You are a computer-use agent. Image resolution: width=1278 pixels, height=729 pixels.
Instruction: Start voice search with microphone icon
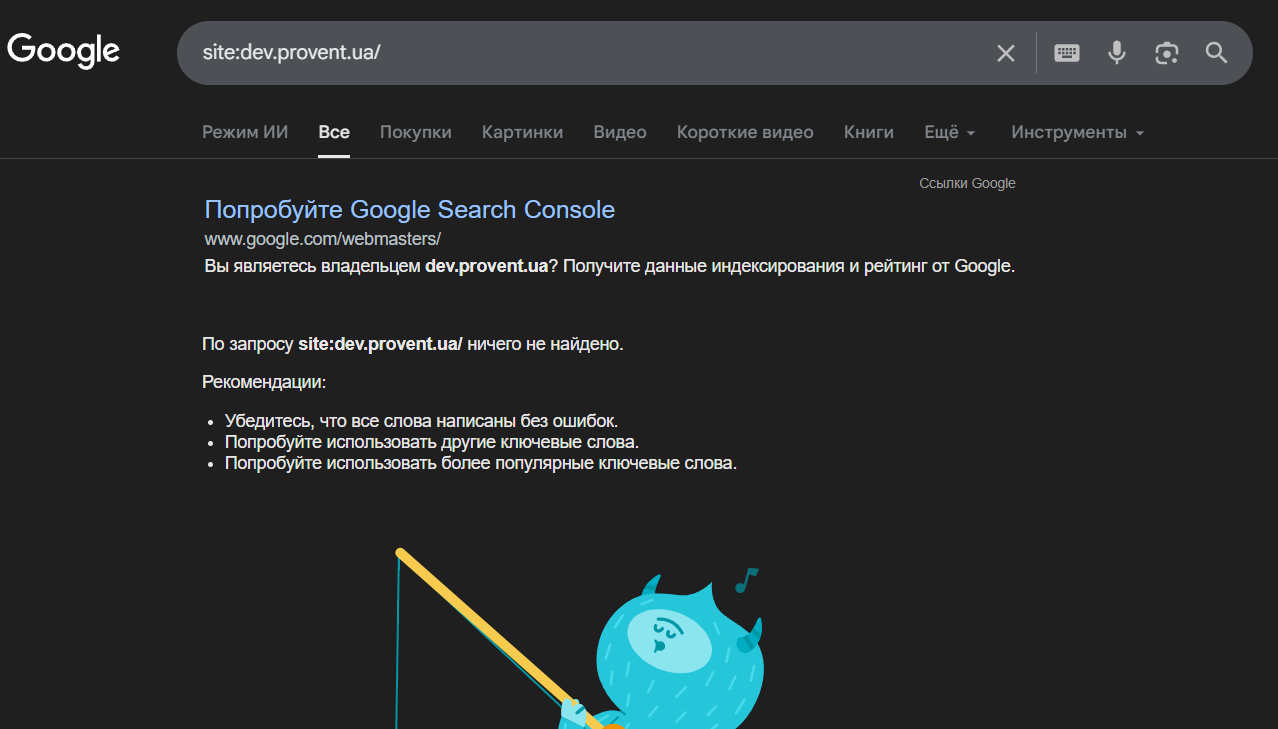pyautogui.click(x=1117, y=53)
